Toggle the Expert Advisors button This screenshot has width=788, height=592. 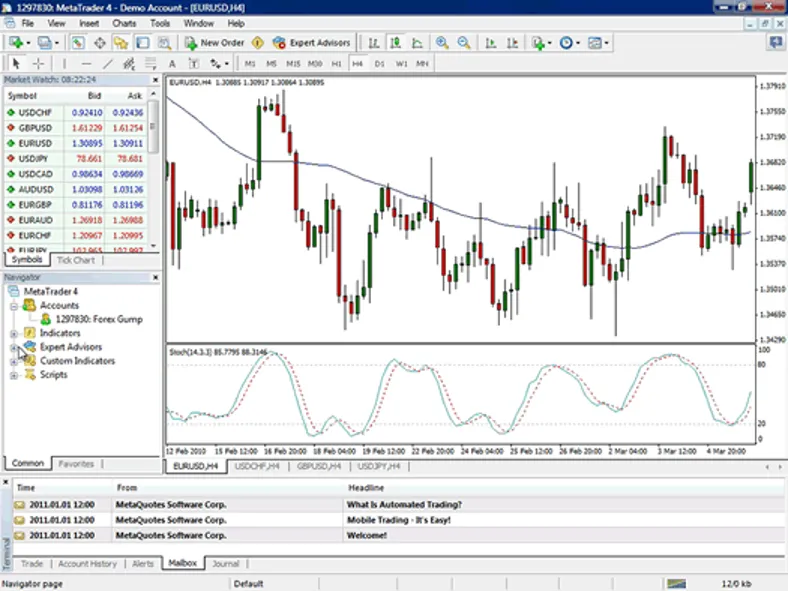click(x=312, y=43)
